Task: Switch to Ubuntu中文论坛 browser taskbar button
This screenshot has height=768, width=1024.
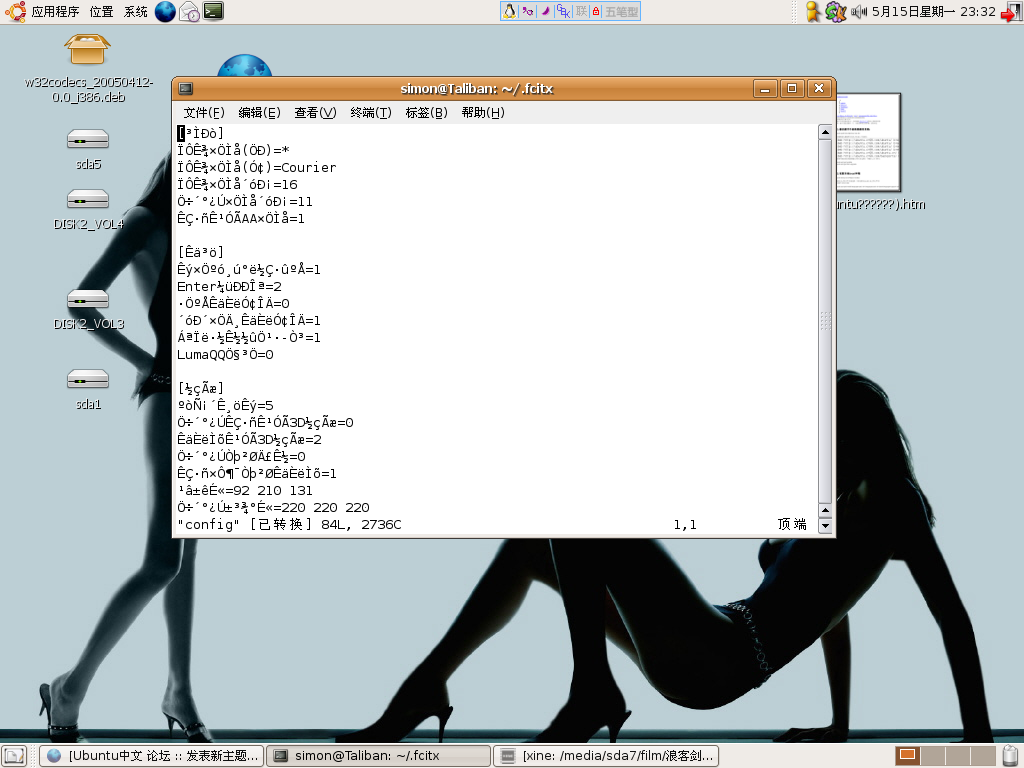Action: coord(152,756)
